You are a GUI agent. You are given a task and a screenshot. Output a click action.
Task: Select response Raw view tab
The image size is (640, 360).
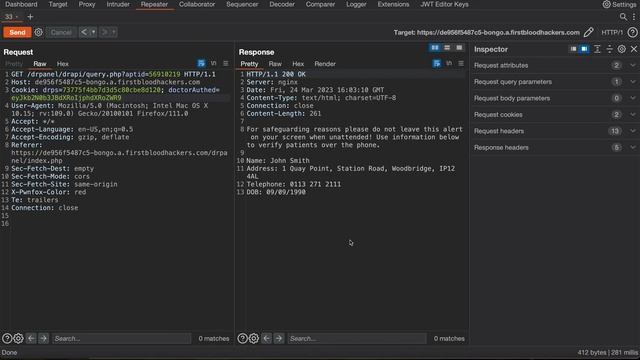tap(275, 64)
